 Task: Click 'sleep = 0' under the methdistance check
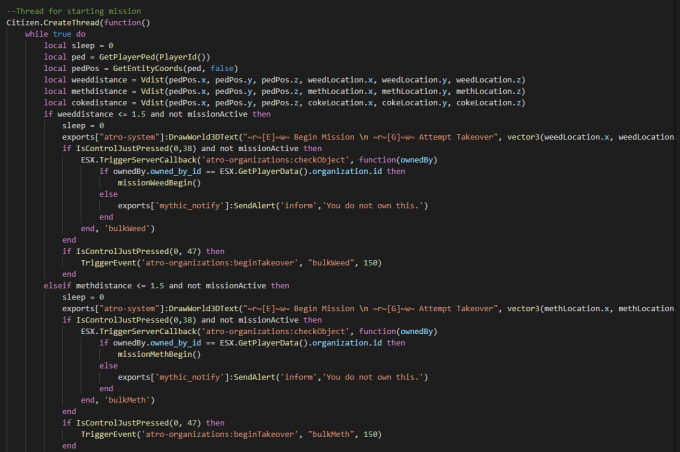pos(83,297)
